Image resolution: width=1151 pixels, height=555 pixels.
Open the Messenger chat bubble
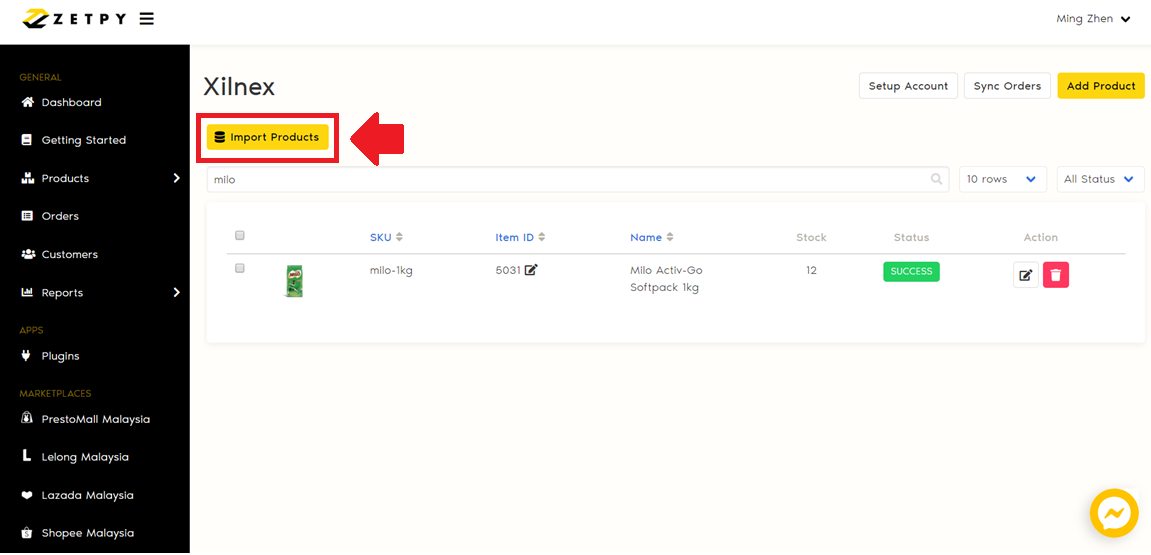point(1114,513)
